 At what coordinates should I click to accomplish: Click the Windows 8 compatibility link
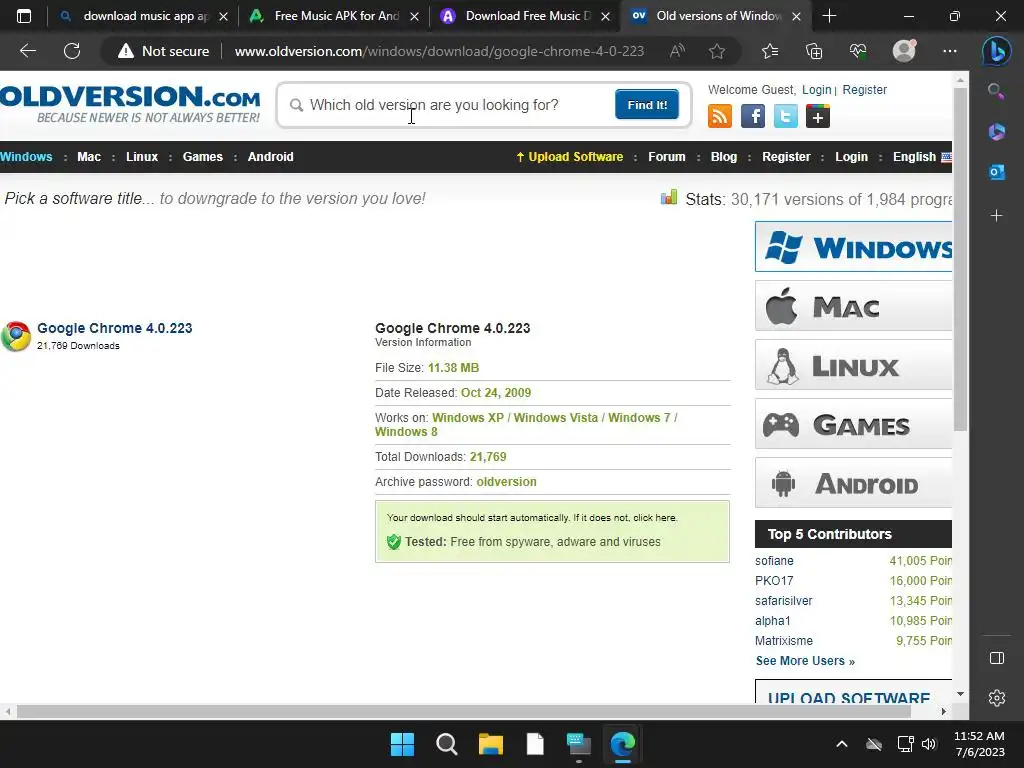point(406,432)
